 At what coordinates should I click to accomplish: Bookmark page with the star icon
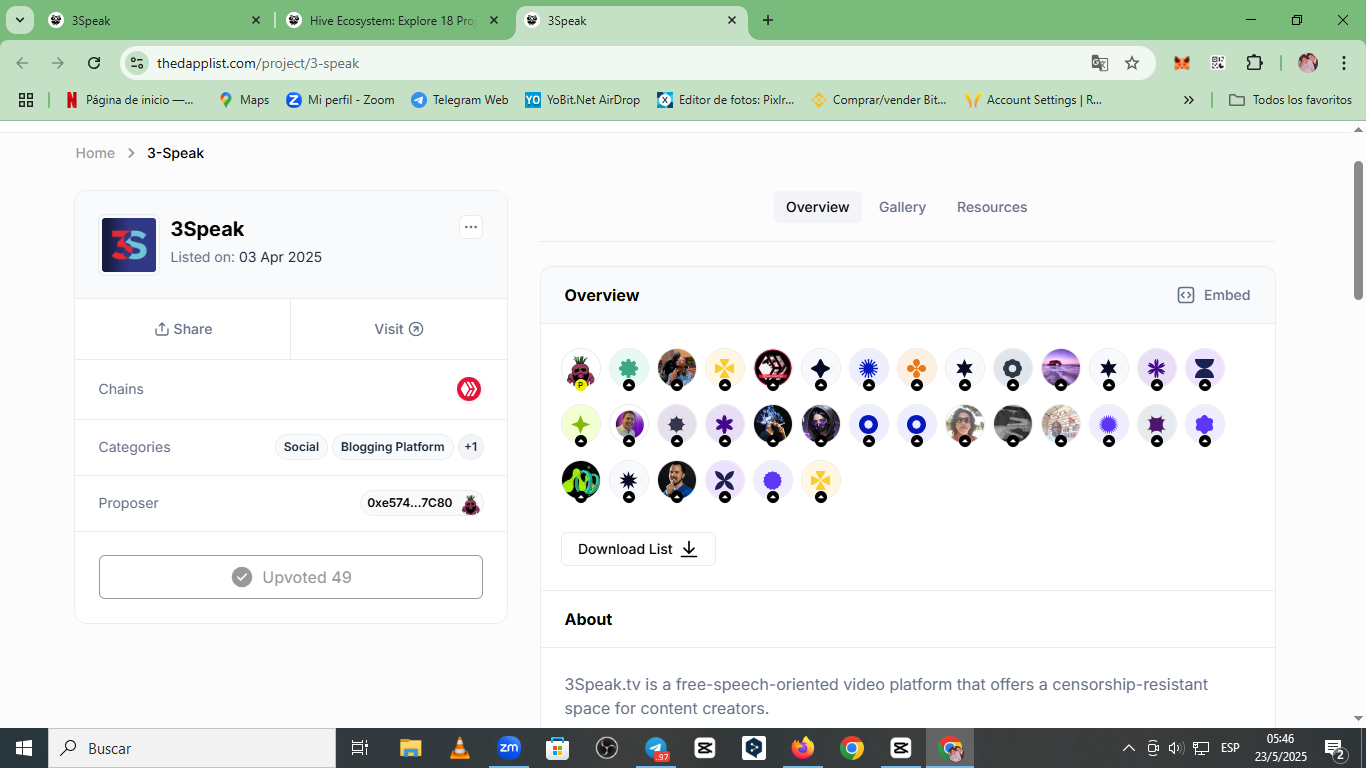(x=1132, y=63)
